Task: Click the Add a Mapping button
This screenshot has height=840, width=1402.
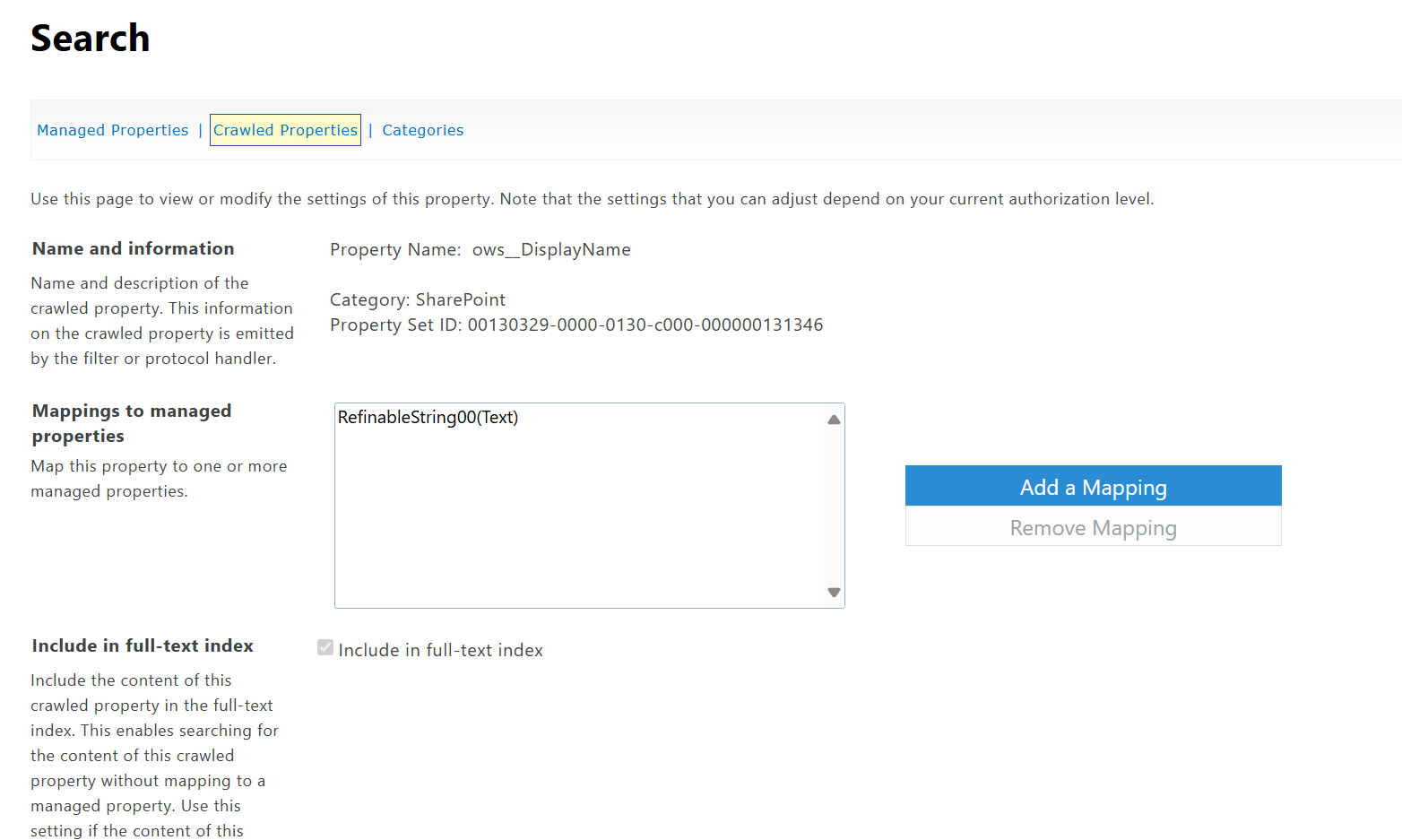Action: click(x=1093, y=486)
